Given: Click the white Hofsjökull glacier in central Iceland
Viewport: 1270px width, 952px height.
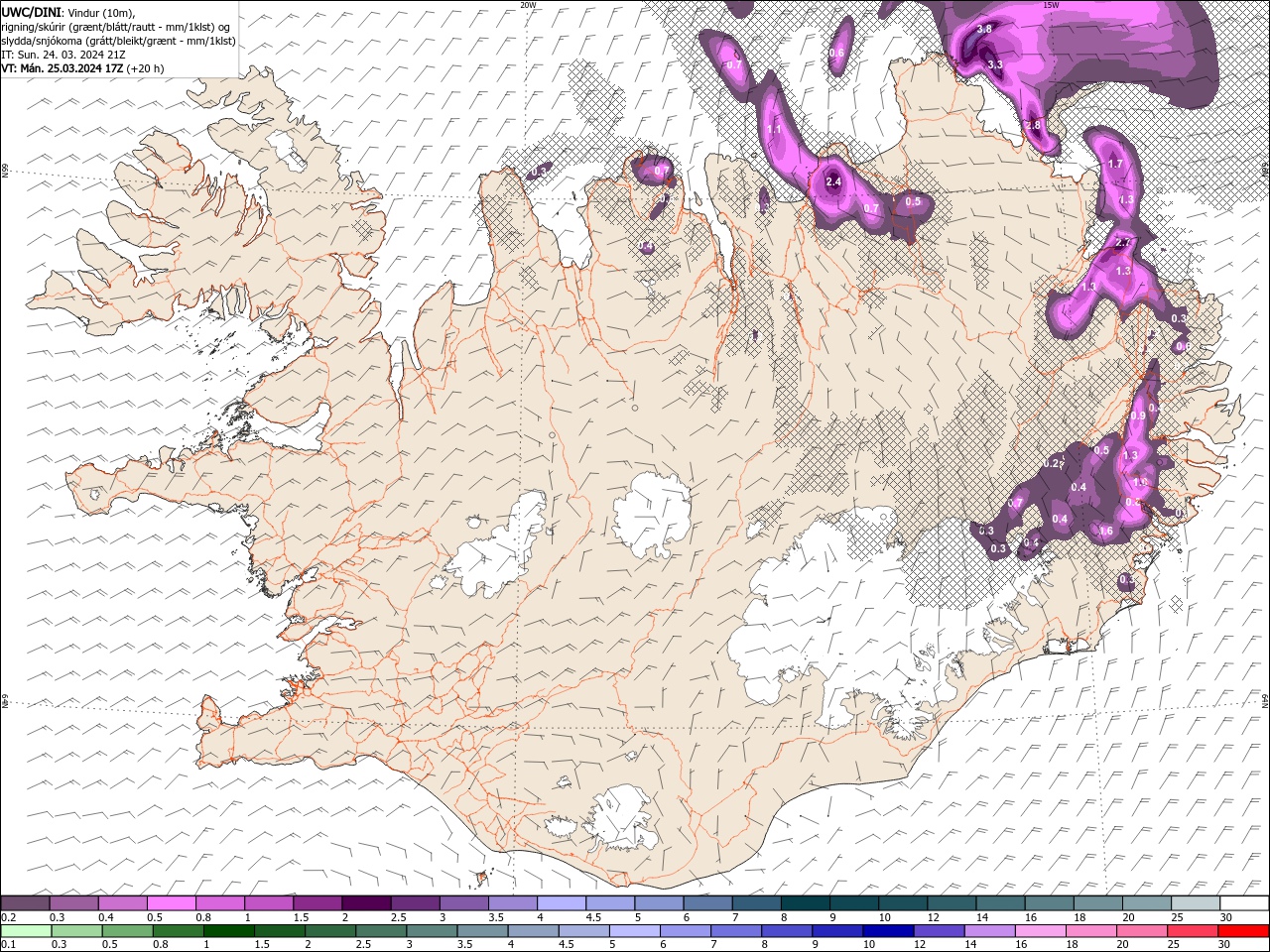Looking at the screenshot, I should pos(653,514).
